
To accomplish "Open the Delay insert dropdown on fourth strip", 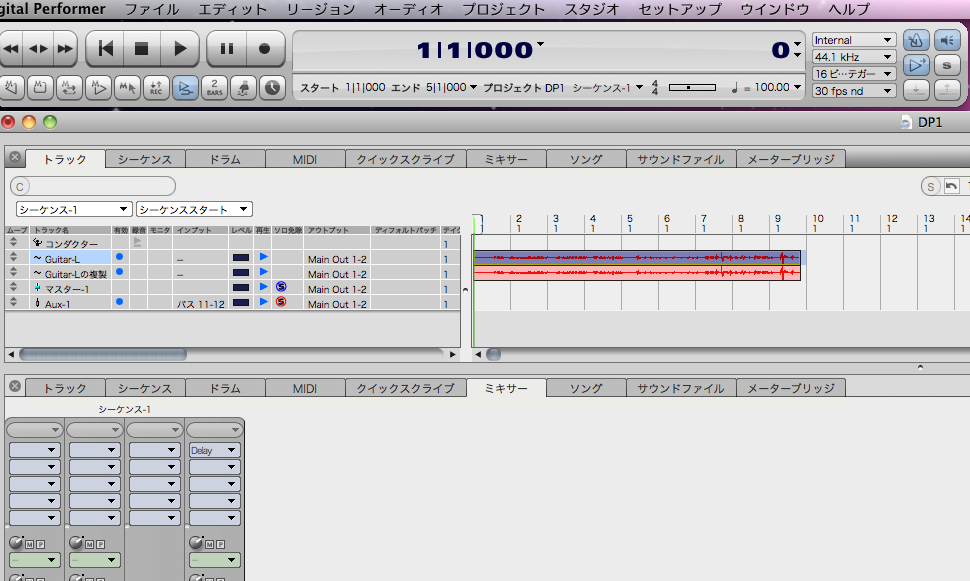I will [215, 450].
